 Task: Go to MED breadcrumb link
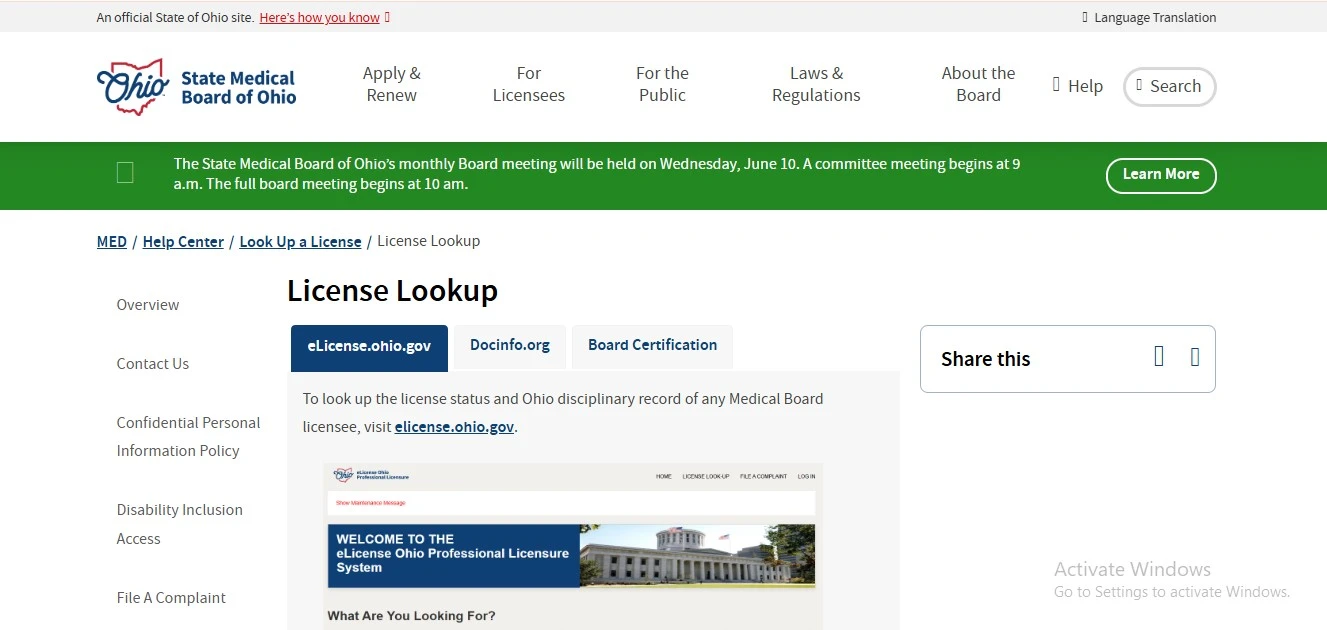[112, 242]
